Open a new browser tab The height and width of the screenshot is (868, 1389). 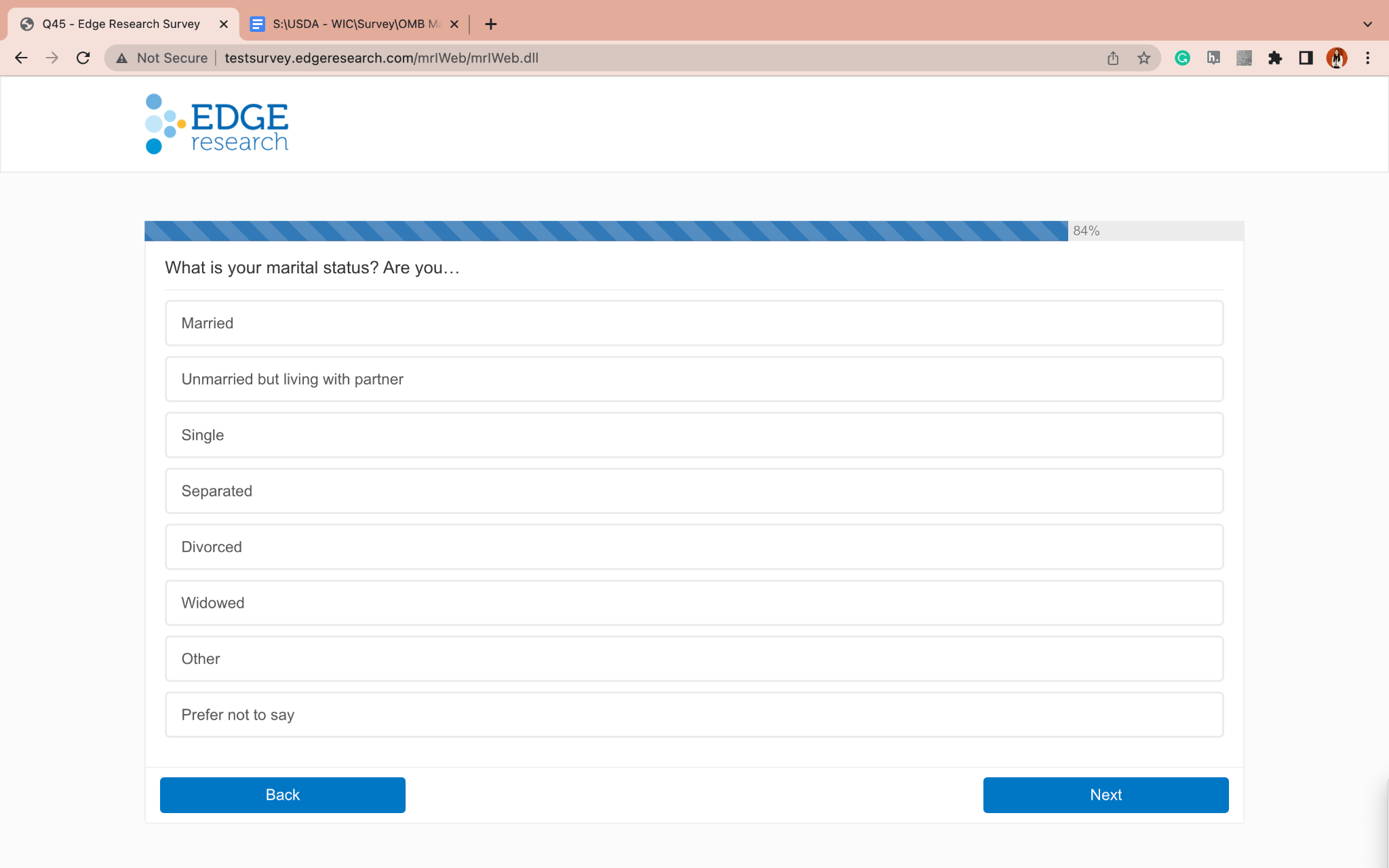click(x=491, y=24)
